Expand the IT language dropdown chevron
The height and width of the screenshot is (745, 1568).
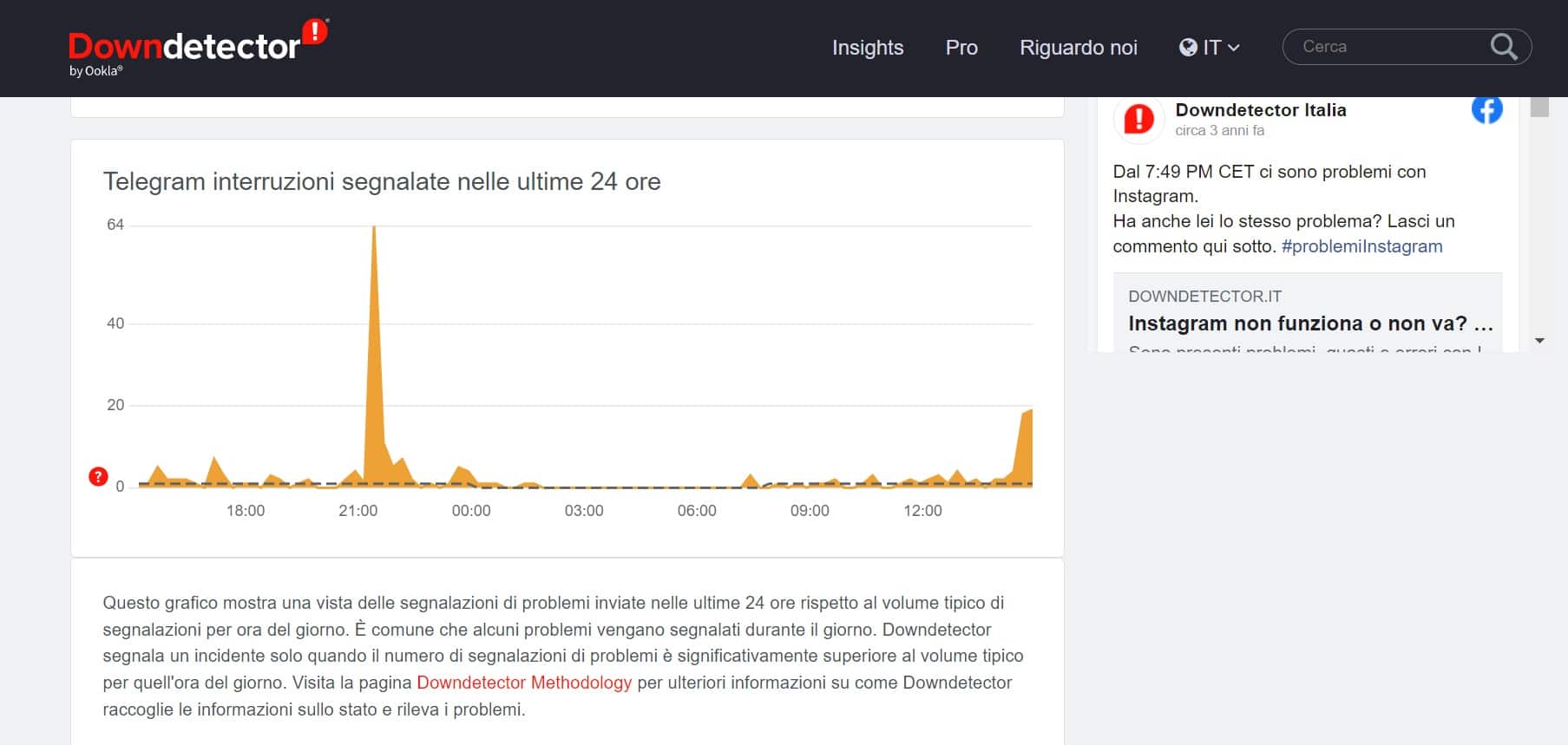tap(1234, 49)
